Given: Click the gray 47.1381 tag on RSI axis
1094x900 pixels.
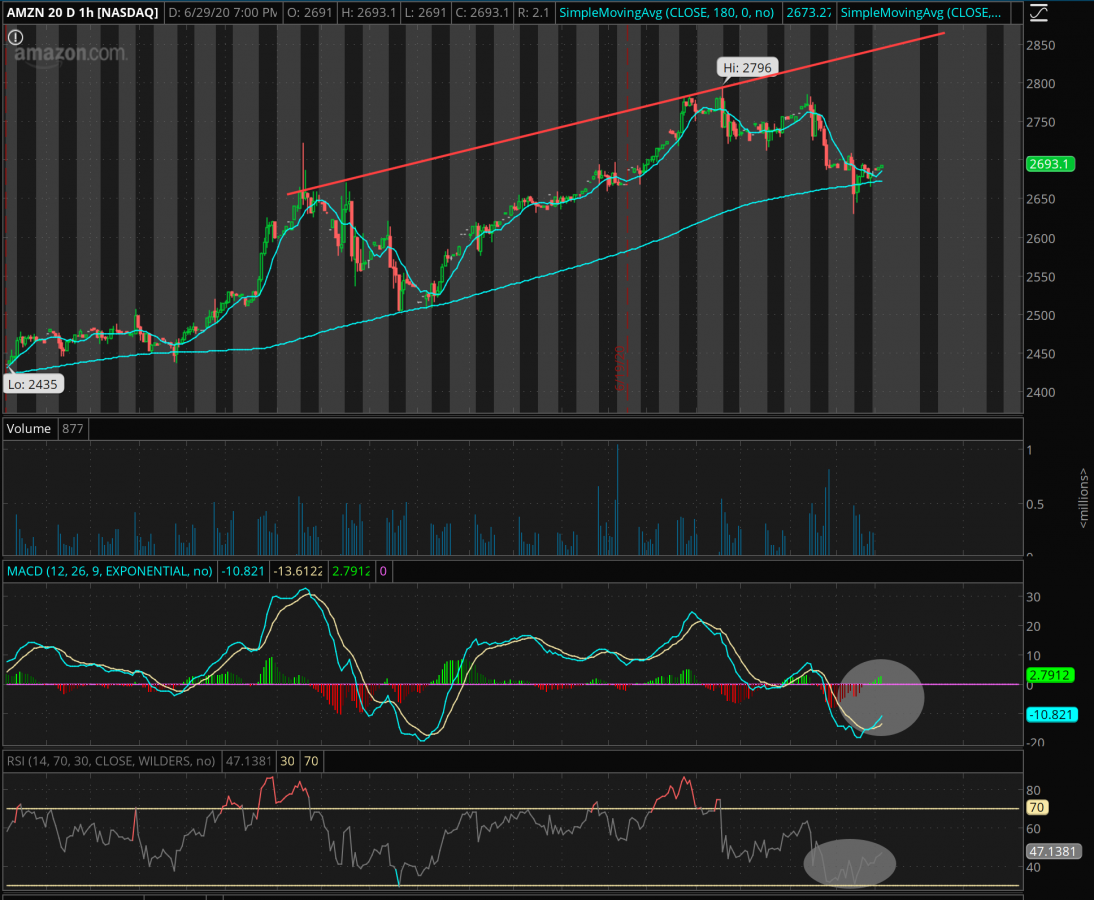Looking at the screenshot, I should [x=1053, y=851].
